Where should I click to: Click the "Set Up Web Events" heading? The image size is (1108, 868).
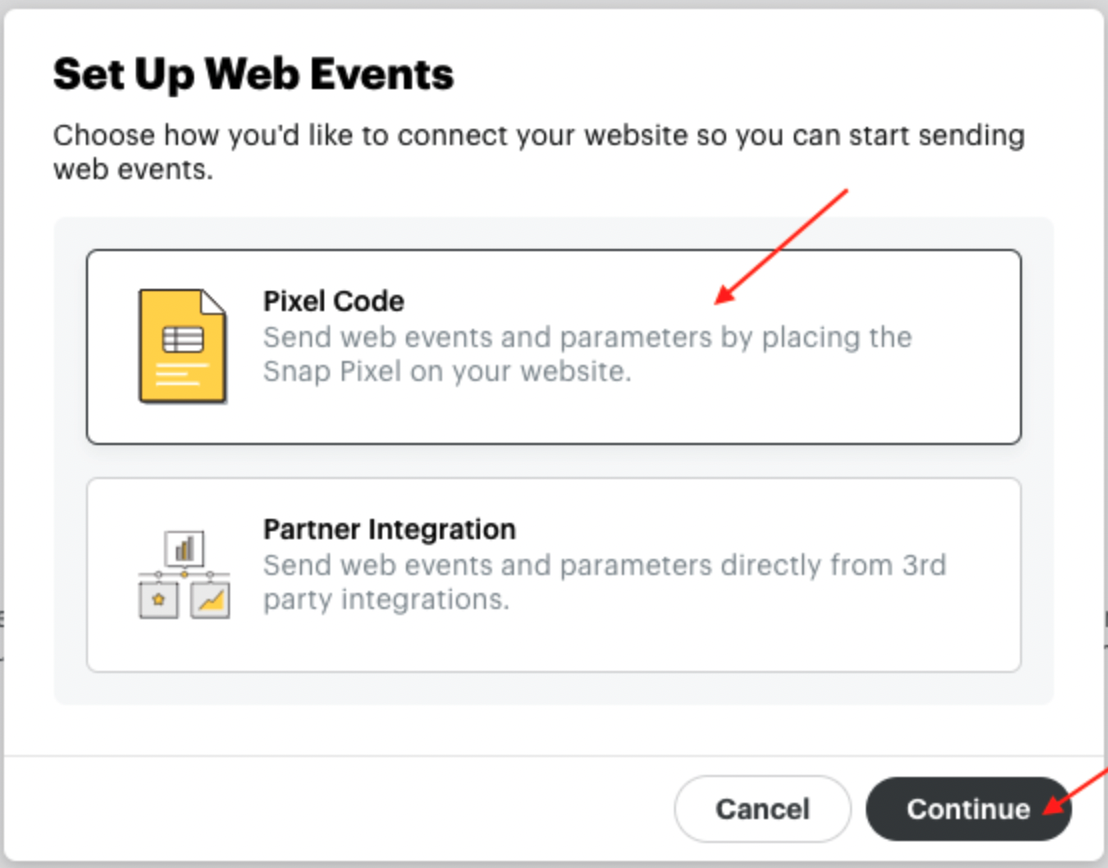click(x=253, y=74)
